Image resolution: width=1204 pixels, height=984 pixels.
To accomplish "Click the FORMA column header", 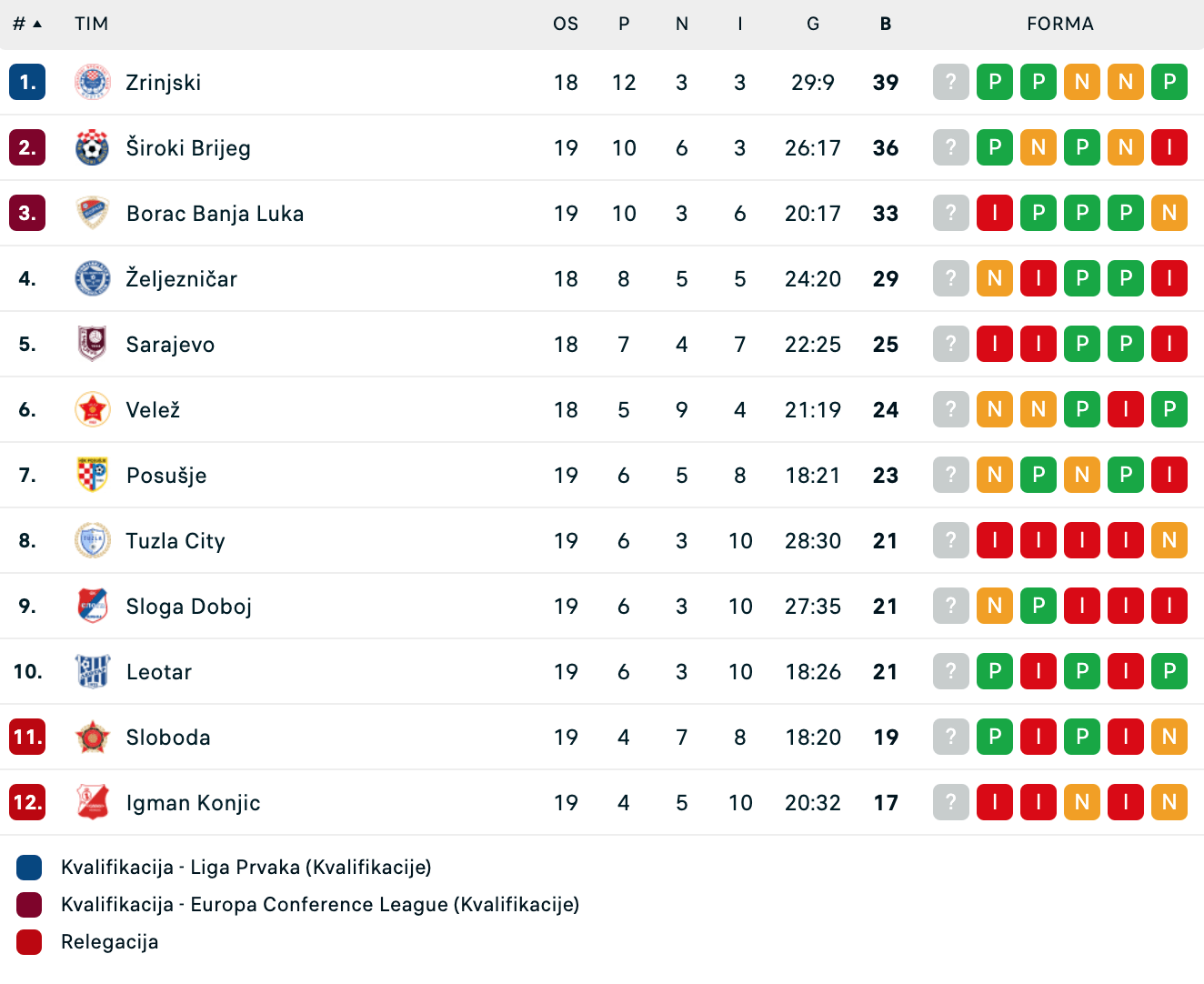I will click(x=1060, y=25).
